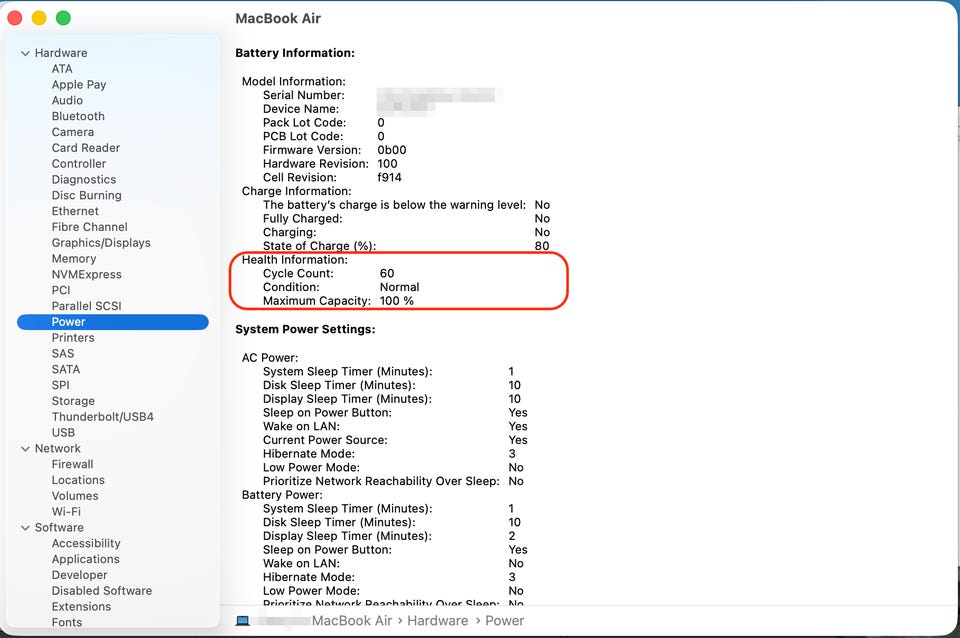Viewport: 960px width, 638px height.
Task: Select the highlighted Power entry
Action: pyautogui.click(x=113, y=322)
